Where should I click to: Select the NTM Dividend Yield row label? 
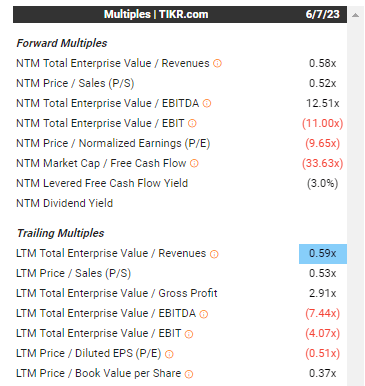coord(65,203)
